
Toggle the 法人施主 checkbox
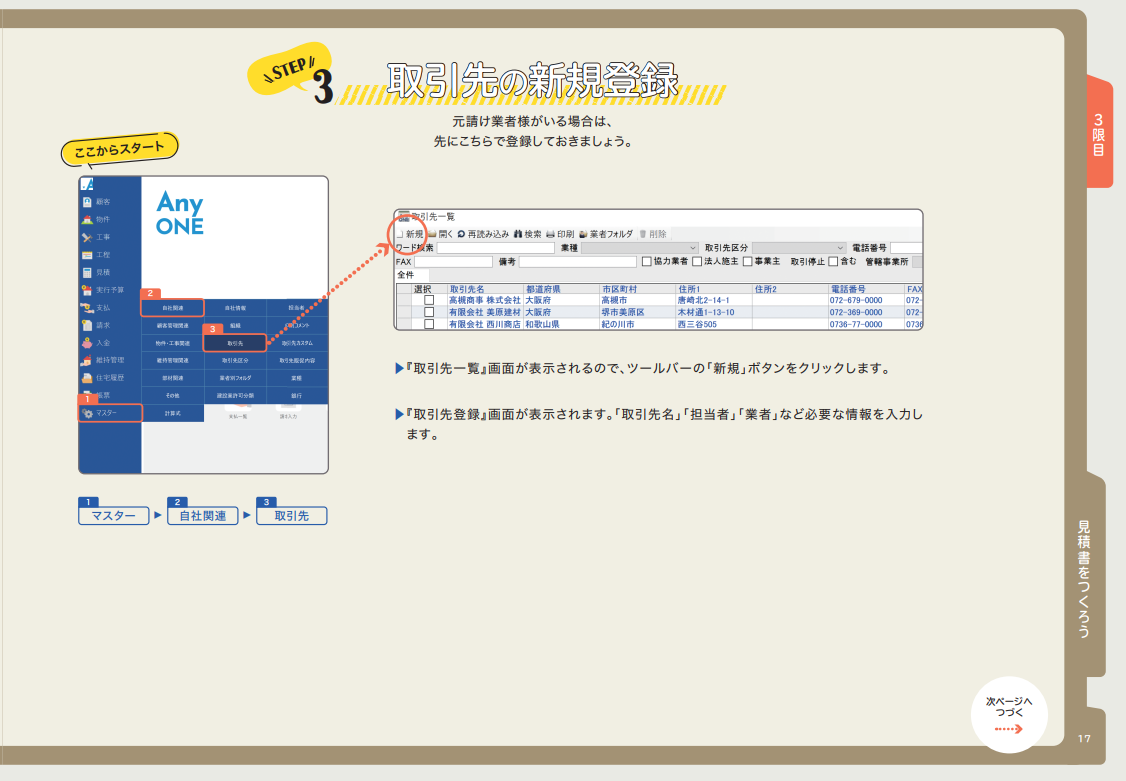(x=697, y=262)
